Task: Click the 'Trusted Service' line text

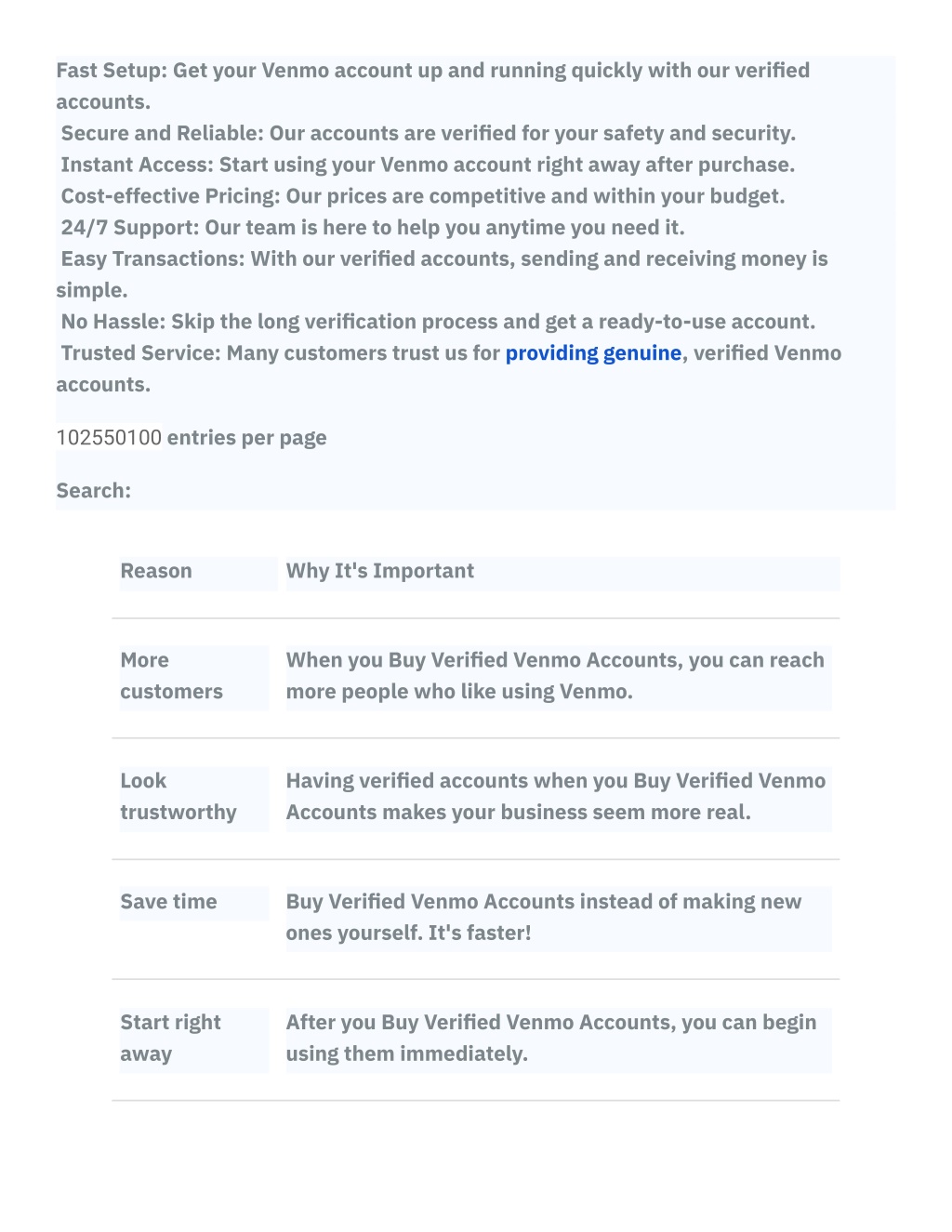Action: pos(449,369)
